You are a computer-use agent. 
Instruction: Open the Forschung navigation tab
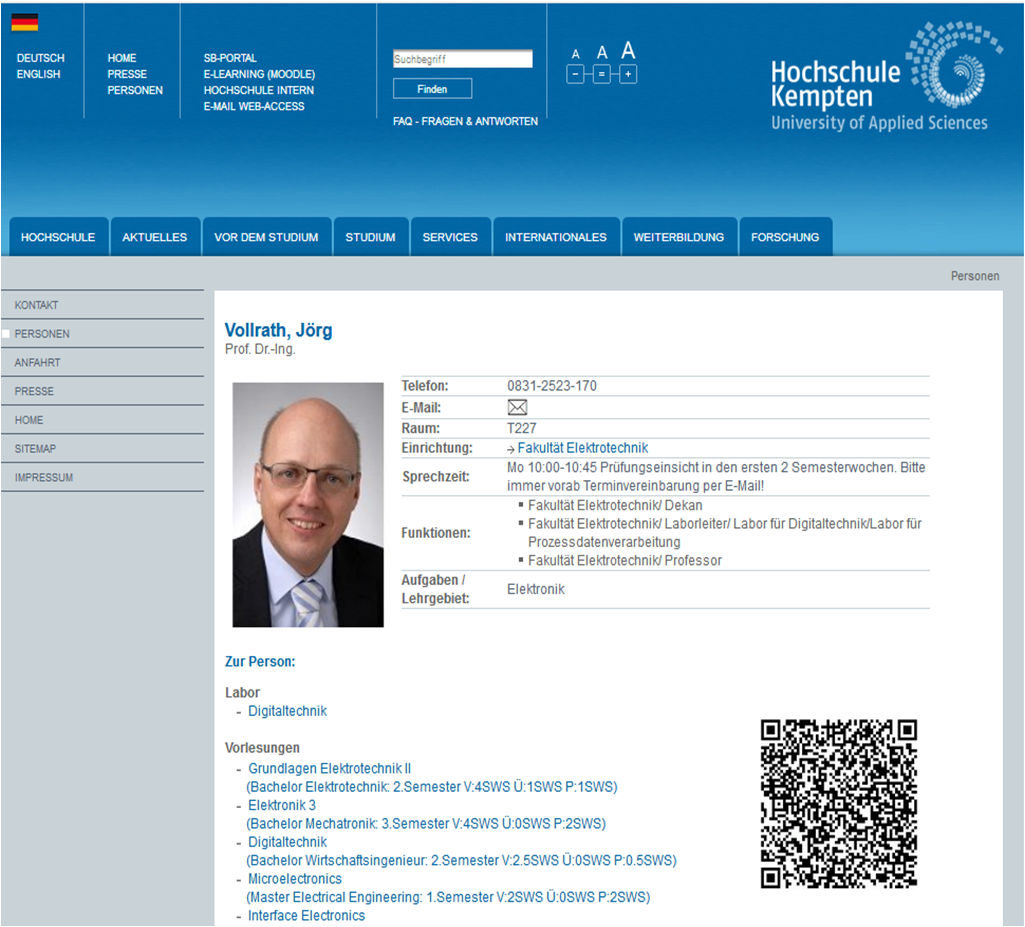(x=785, y=237)
